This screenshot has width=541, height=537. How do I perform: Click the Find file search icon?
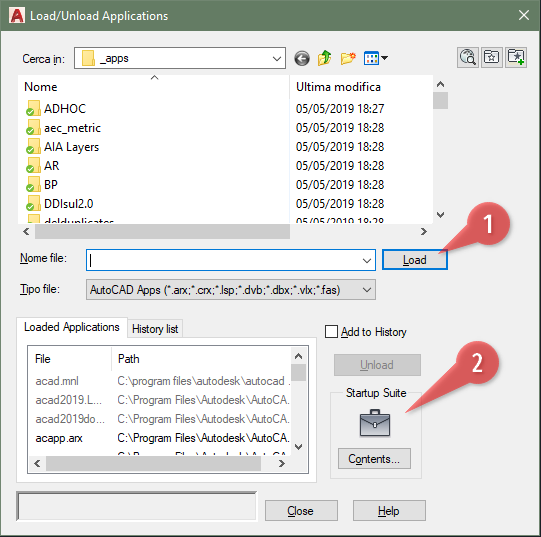[468, 57]
